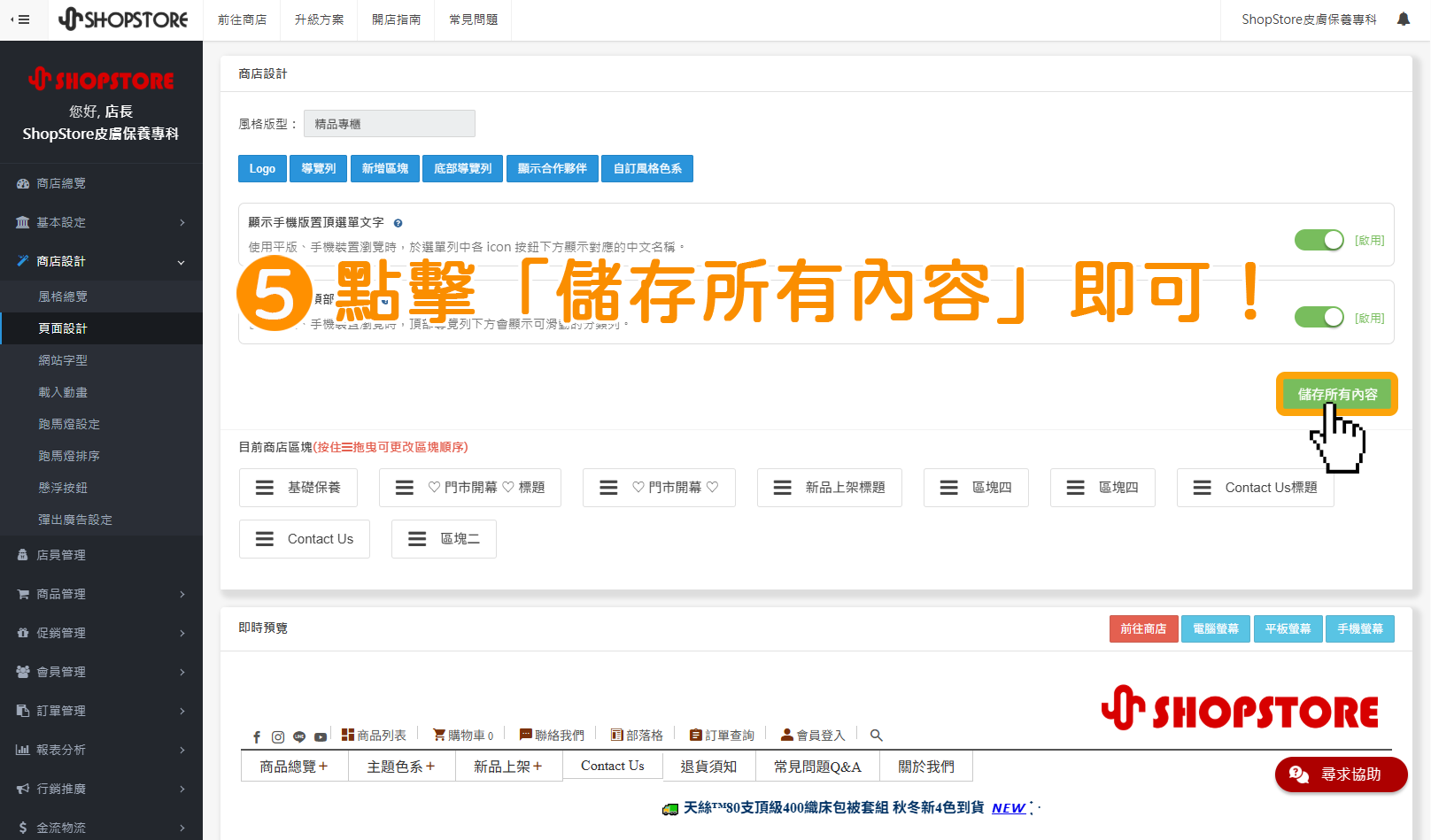This screenshot has width=1431, height=840.
Task: Click the SHOPSTORE logo in top bar
Action: (123, 19)
